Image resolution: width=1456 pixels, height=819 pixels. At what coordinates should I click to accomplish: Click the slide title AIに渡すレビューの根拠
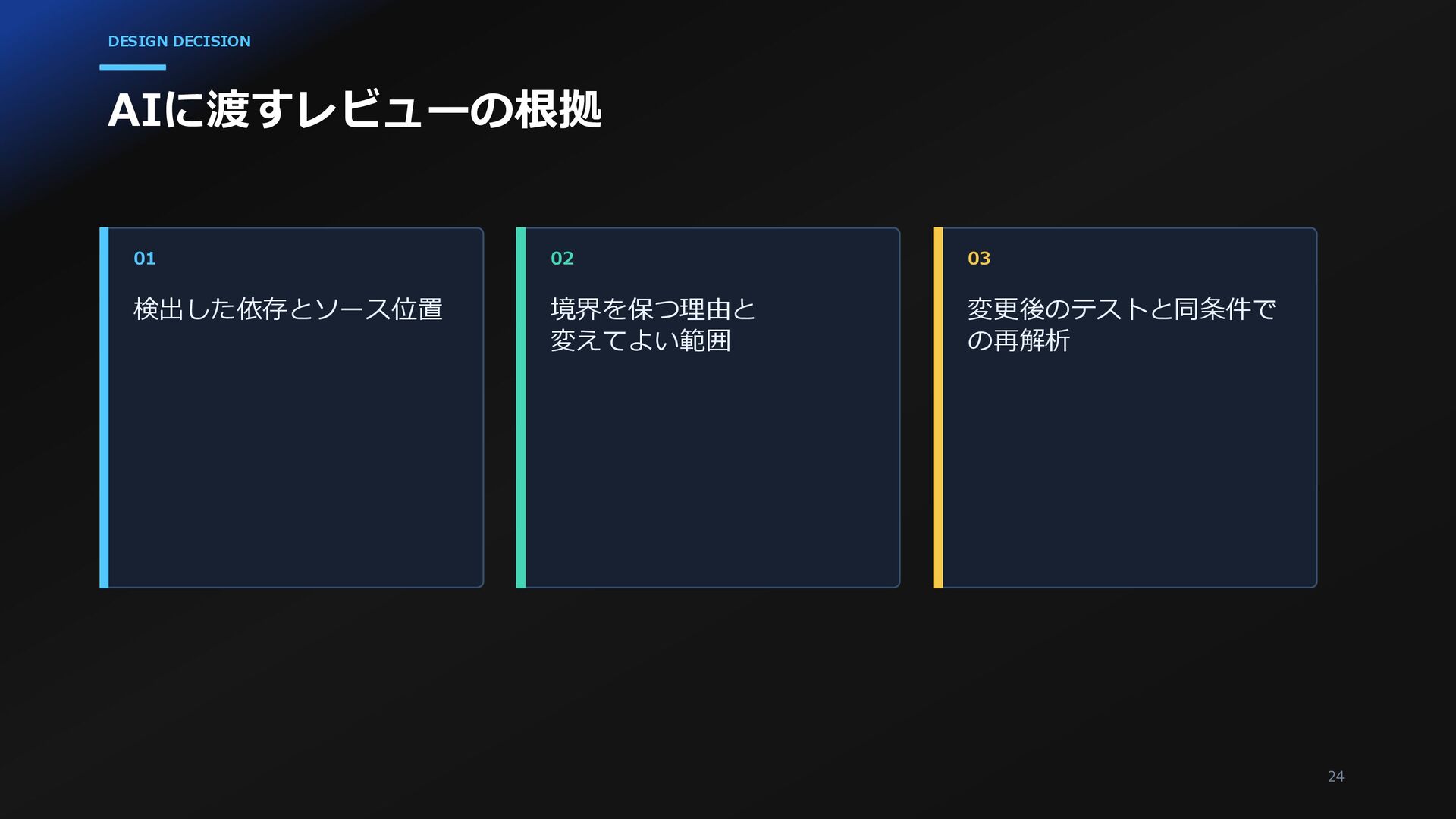354,111
